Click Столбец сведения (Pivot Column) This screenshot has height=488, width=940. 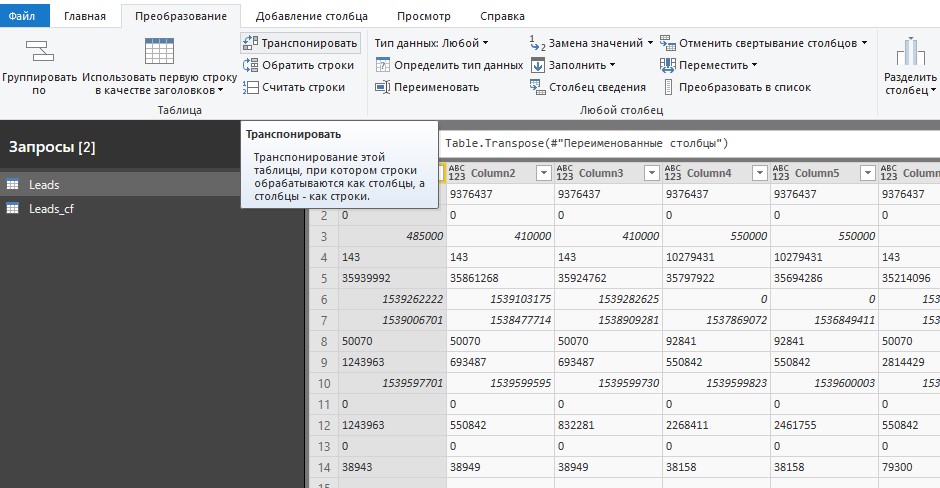point(588,88)
